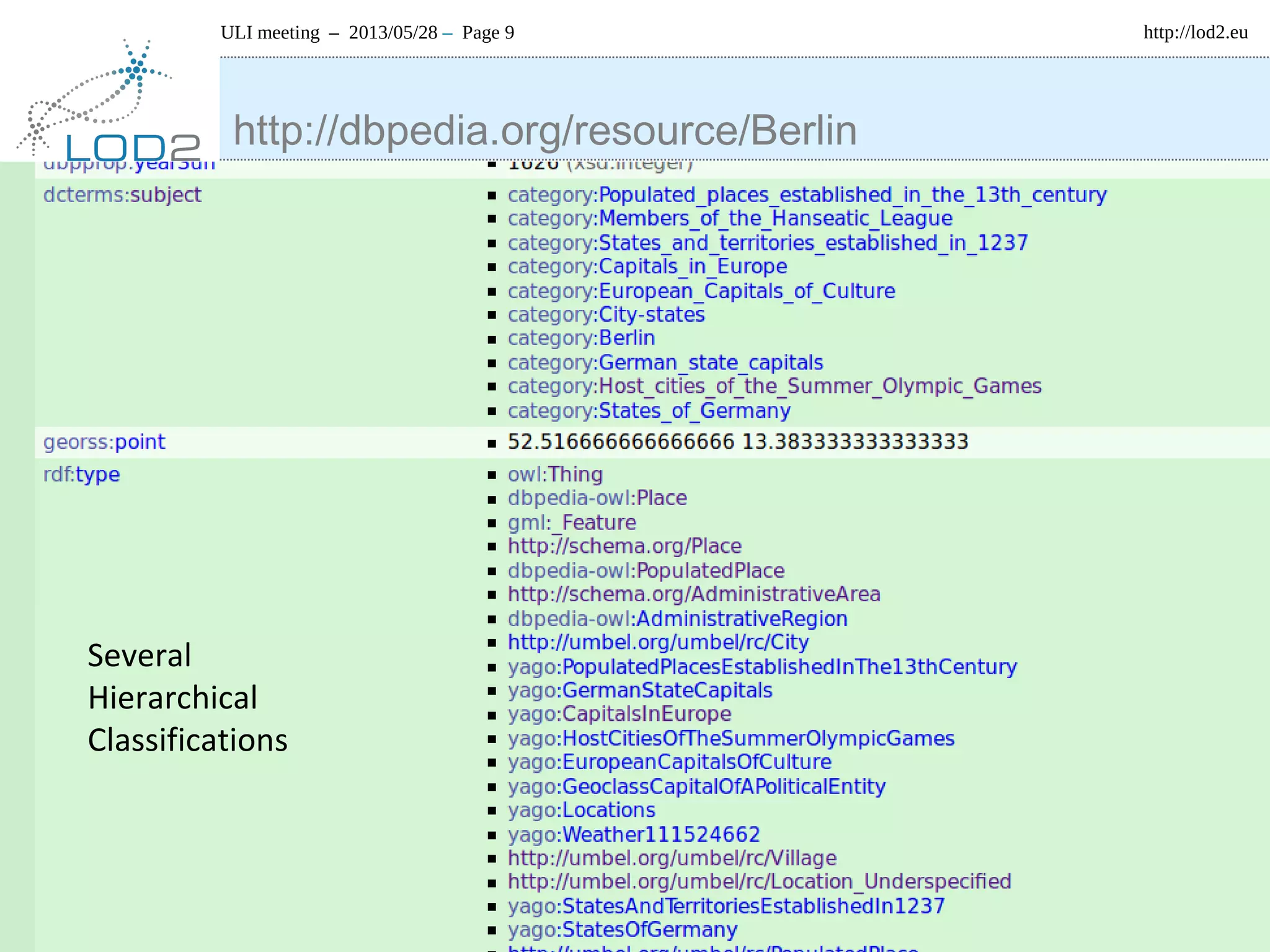
Task: Select the 52.5166 13.3833 coordinates value
Action: (x=738, y=442)
